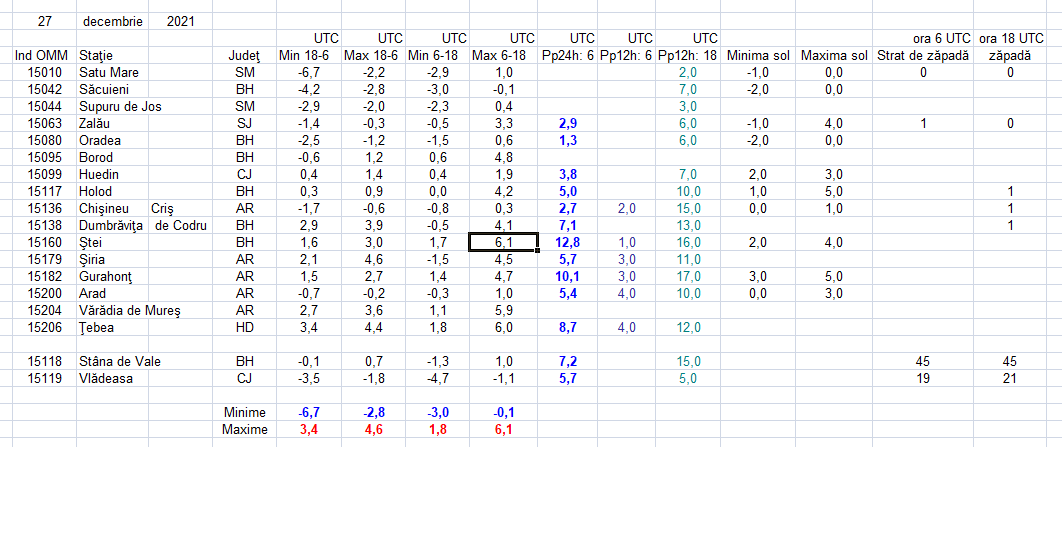The width and height of the screenshot is (1062, 540).
Task: Select station code 15119
Action: [x=45, y=379]
